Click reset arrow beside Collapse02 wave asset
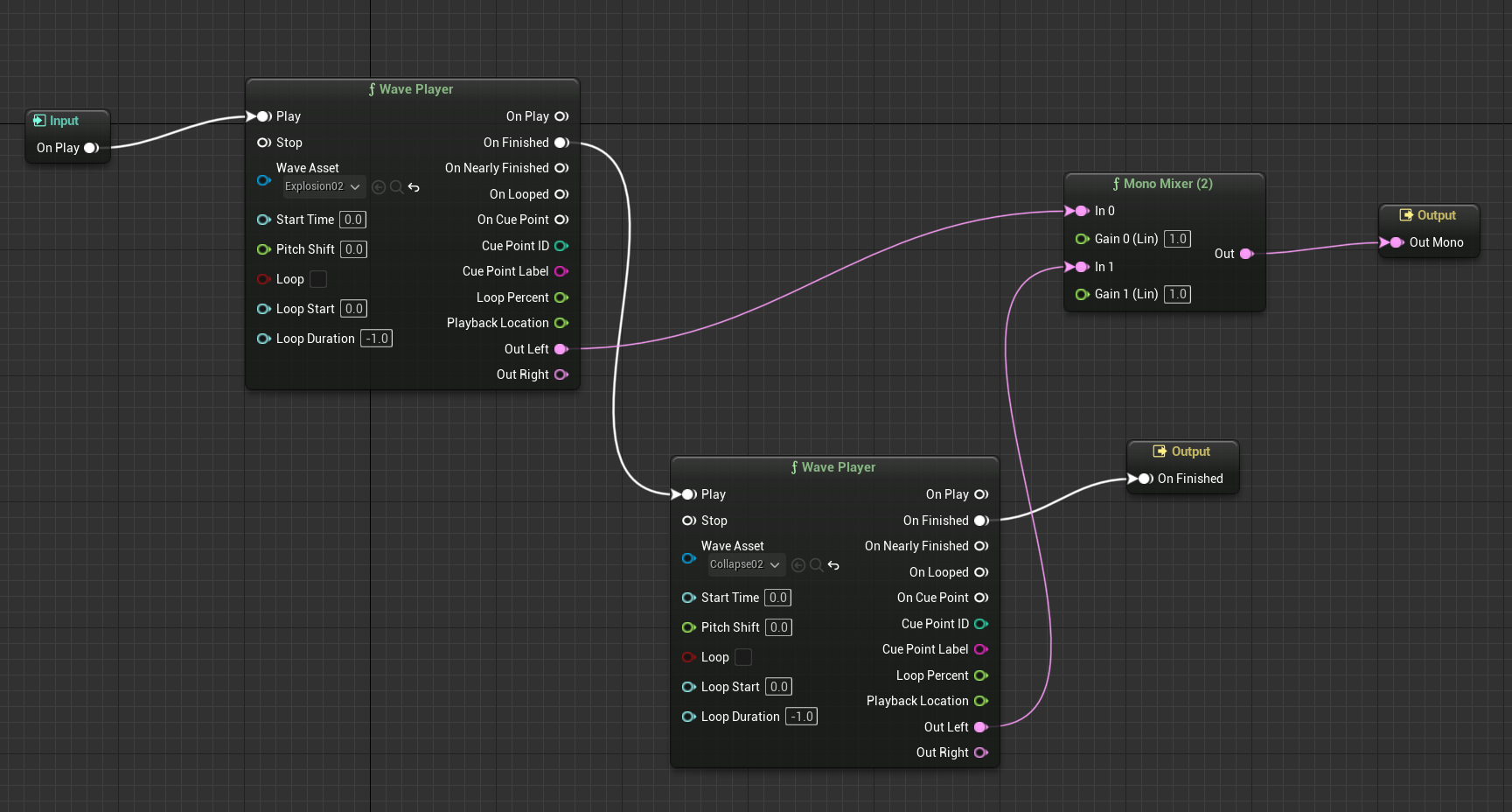1512x812 pixels. [x=833, y=565]
